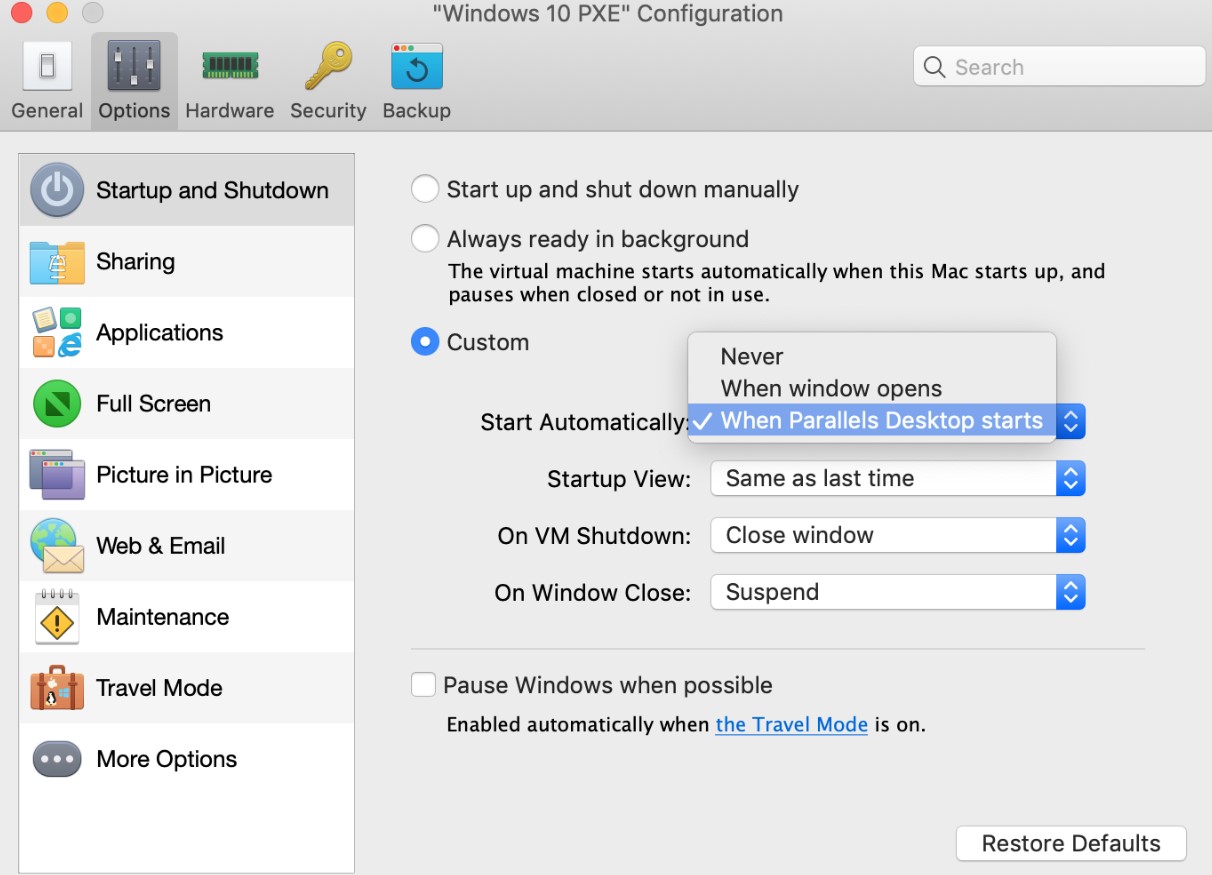Select Always ready in background option
Viewport: 1212px width, 875px height.
click(x=425, y=239)
